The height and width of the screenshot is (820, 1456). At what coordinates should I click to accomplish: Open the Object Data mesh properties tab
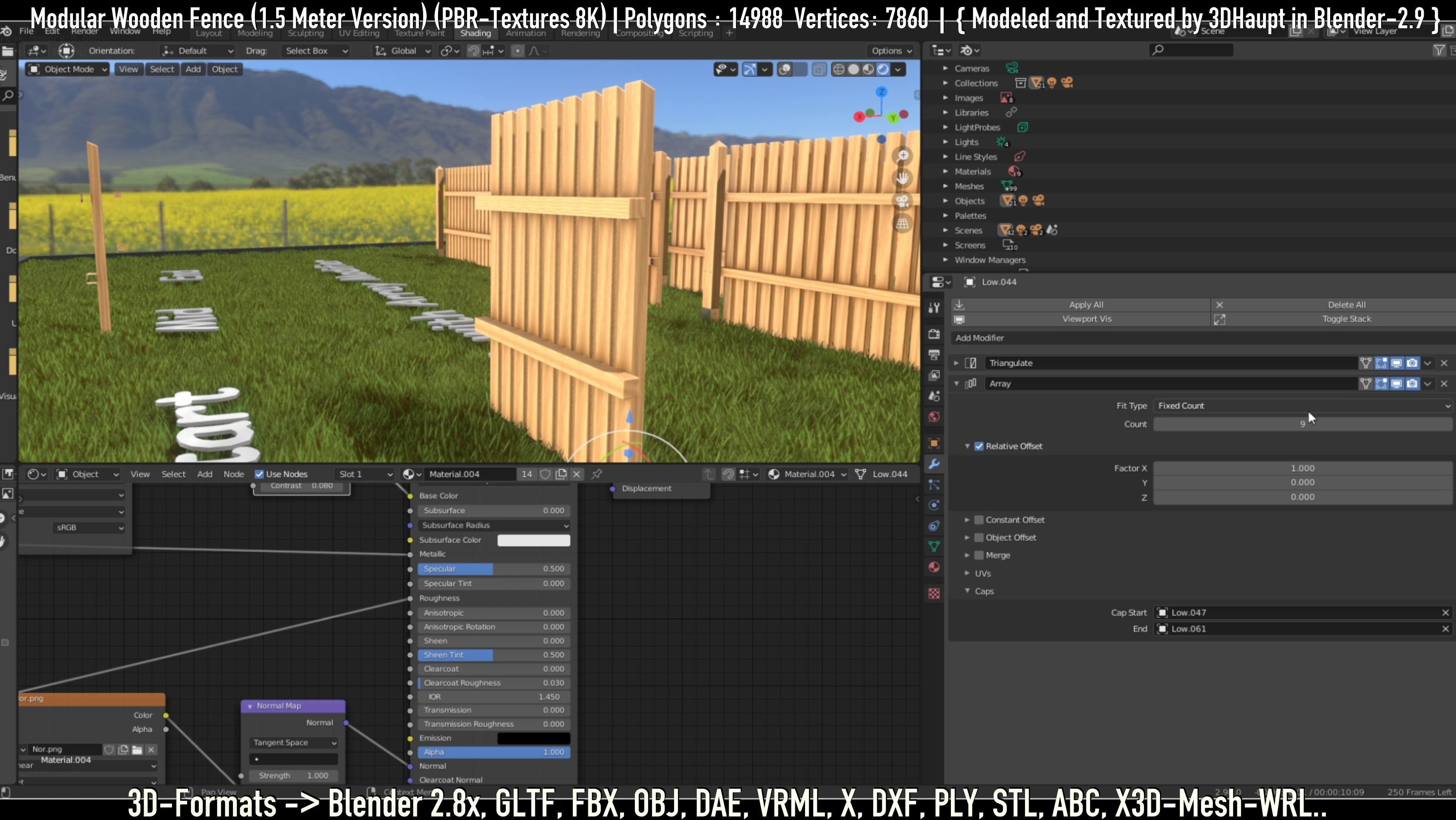pos(934,546)
